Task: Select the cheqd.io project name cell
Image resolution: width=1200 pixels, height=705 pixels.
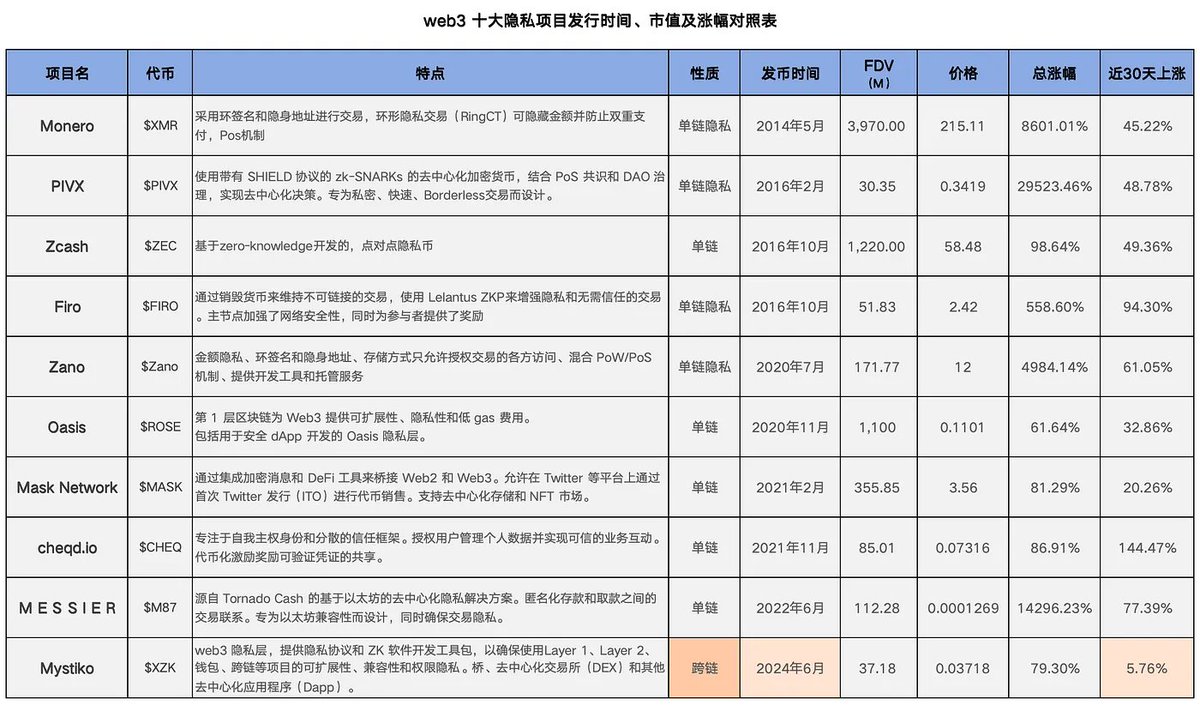Action: (x=67, y=547)
